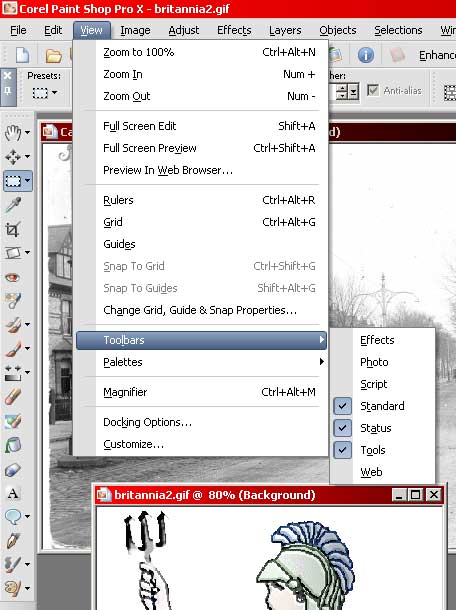
Task: Select the Paint Brush tool
Action: 13,349
